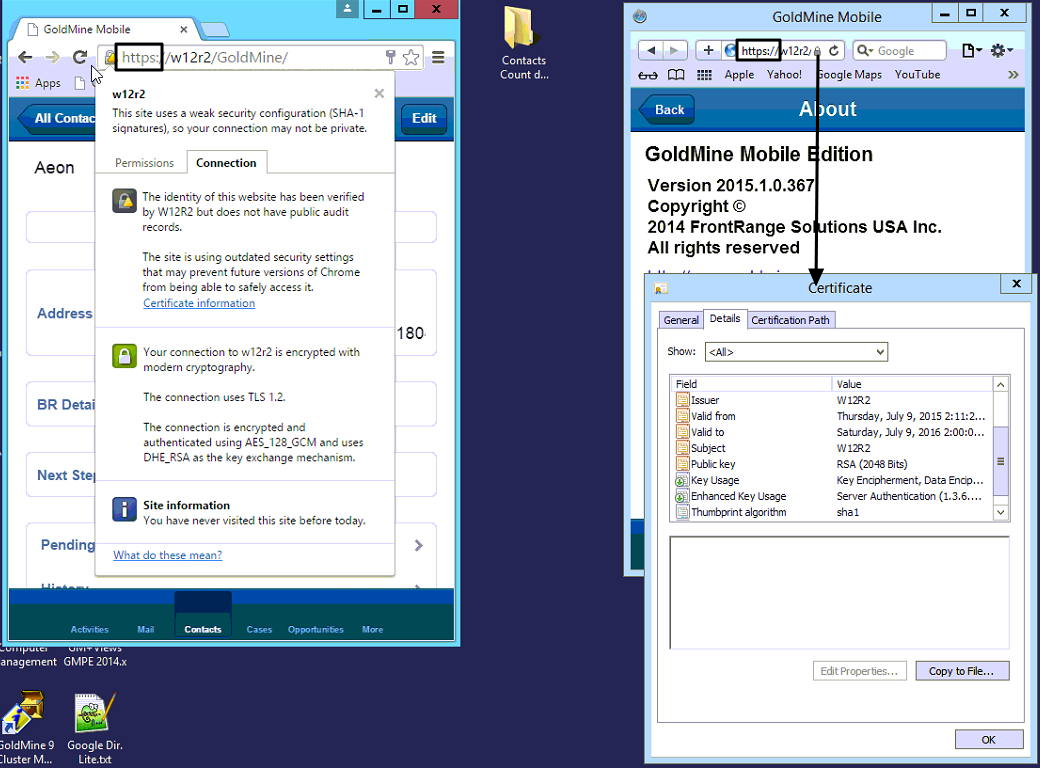Click Chrome's reload page icon
The image size is (1040, 768).
click(x=80, y=58)
